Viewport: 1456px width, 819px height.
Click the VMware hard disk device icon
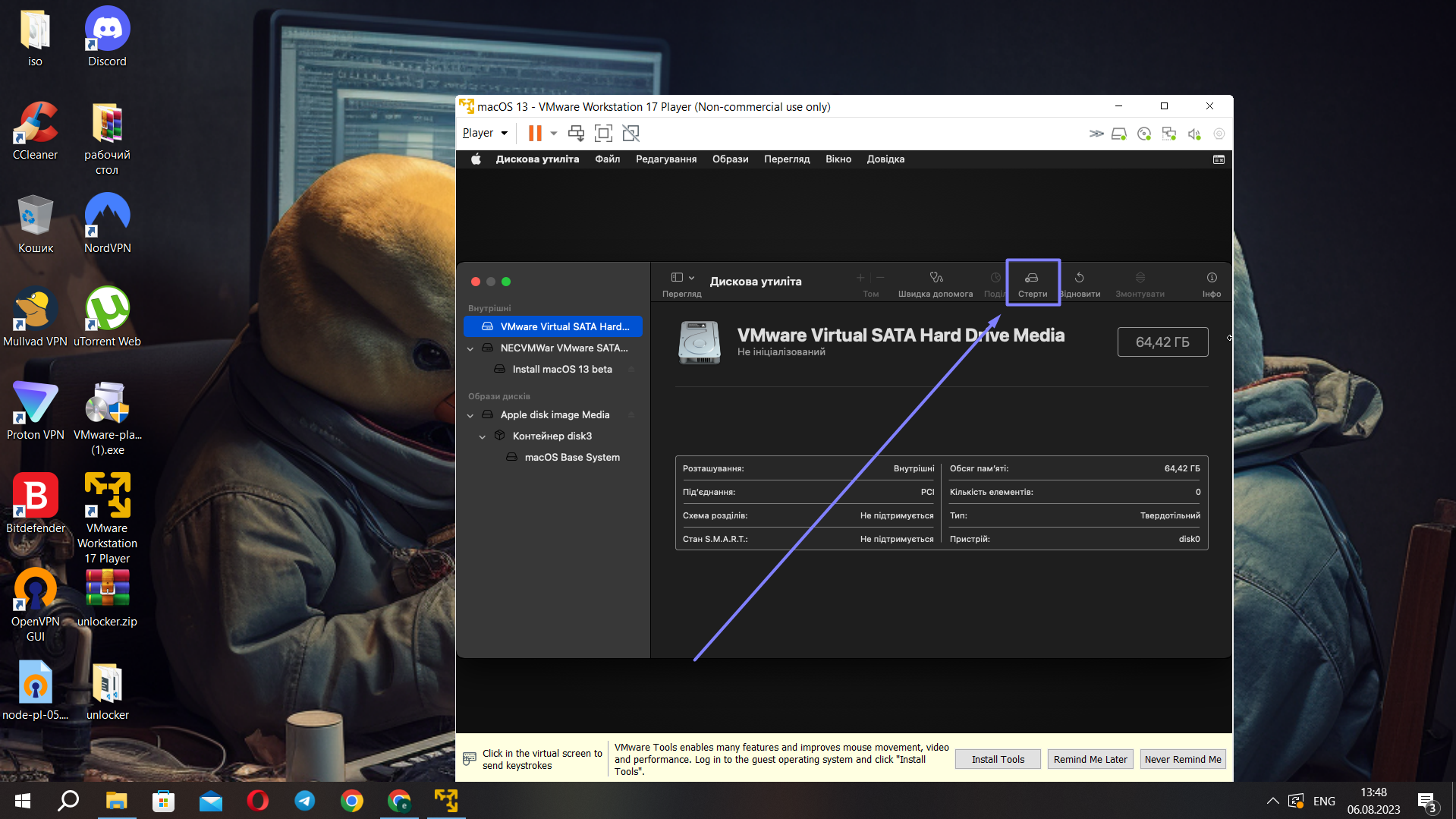(1119, 134)
